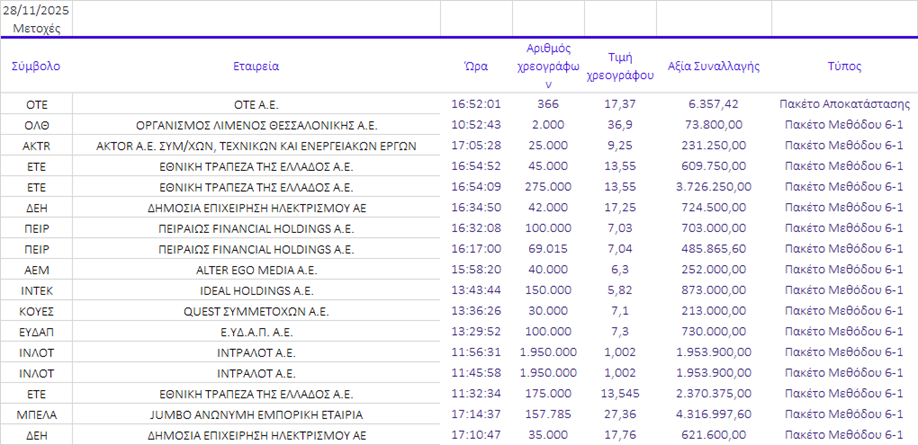Click the date cell 28/11/2025

36,10
